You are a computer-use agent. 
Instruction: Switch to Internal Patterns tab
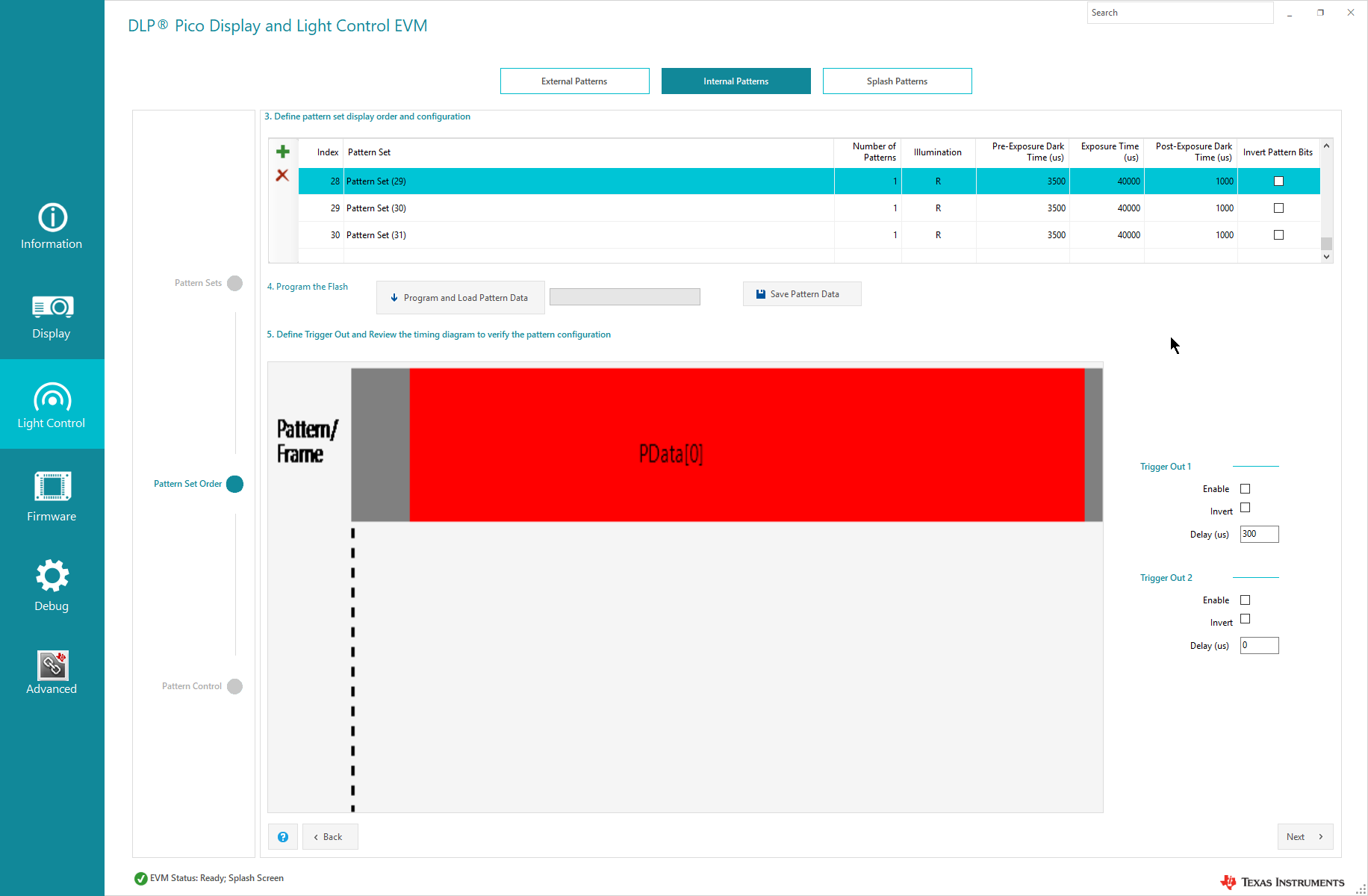click(736, 81)
